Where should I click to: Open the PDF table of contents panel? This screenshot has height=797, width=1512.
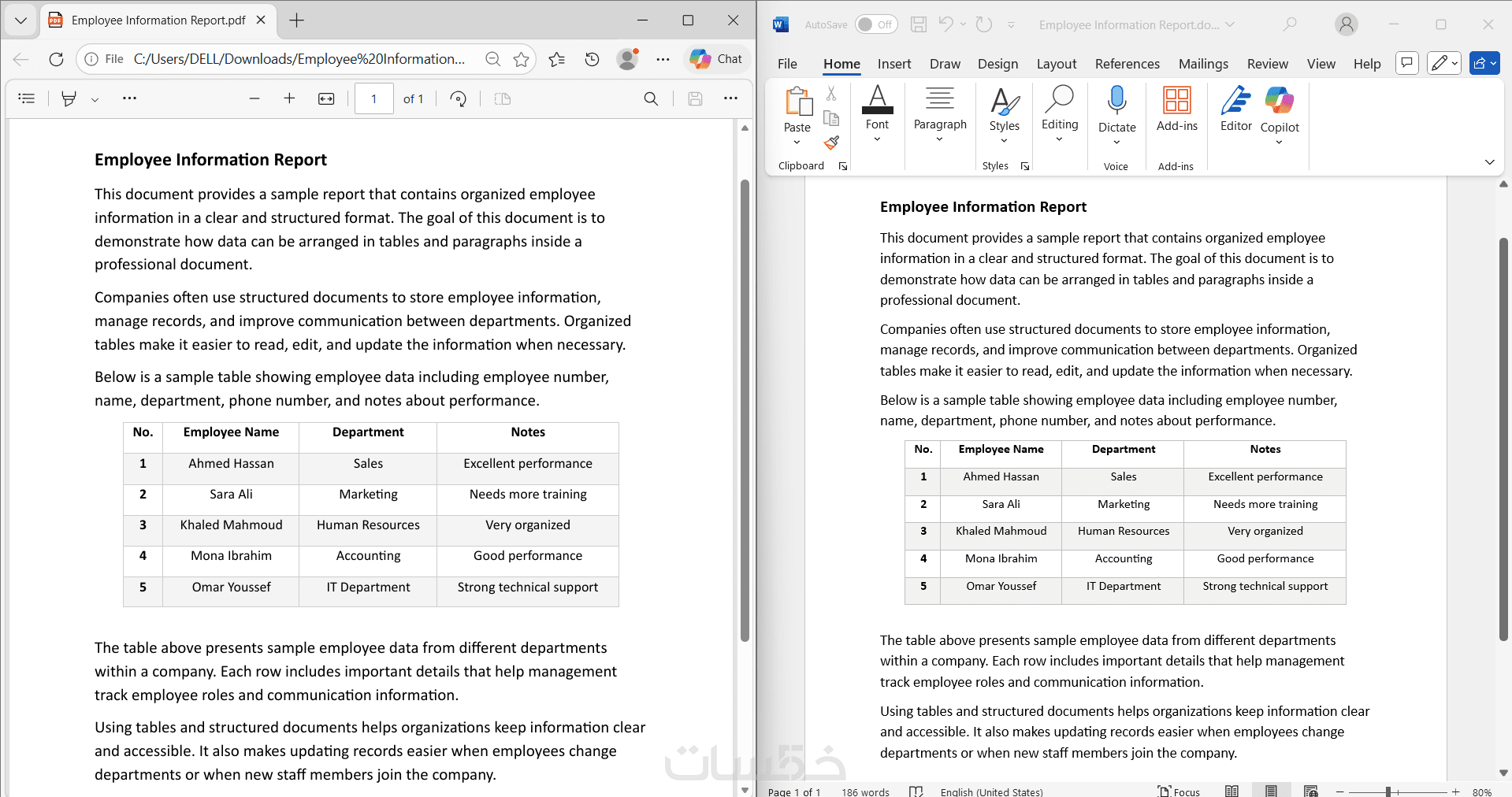click(27, 98)
